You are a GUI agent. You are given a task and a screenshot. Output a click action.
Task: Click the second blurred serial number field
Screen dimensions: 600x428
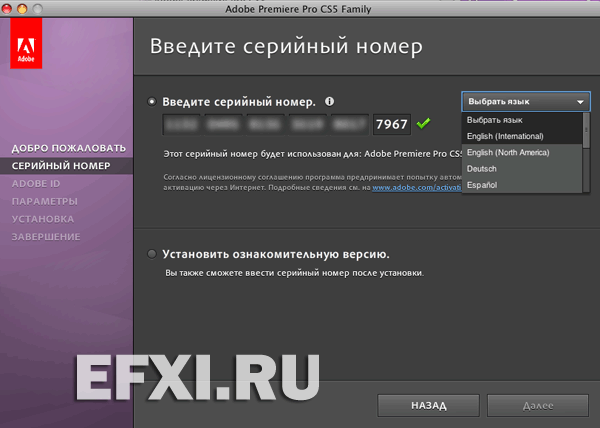[224, 124]
